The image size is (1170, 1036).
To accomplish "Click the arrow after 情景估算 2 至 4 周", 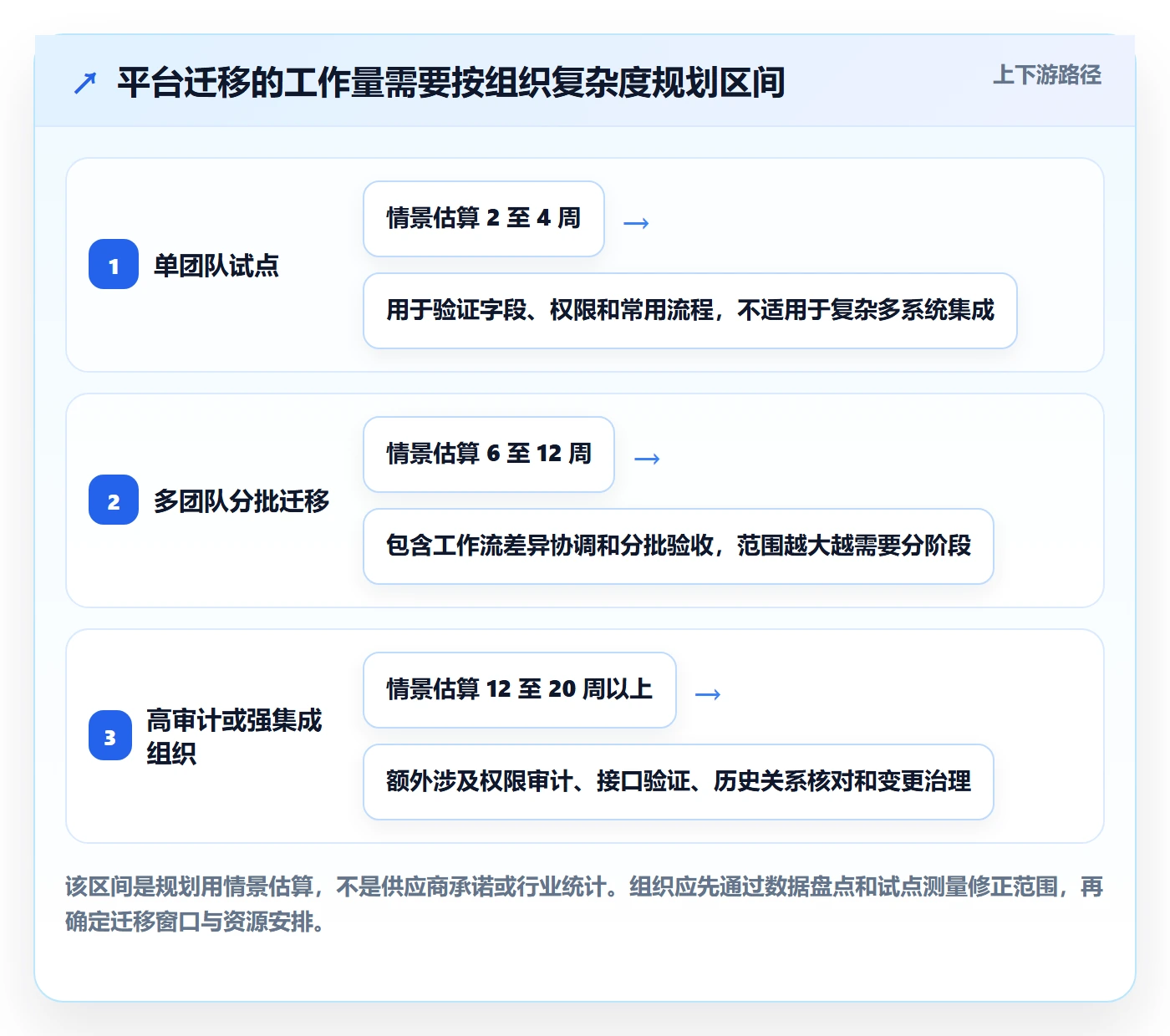I will (636, 222).
